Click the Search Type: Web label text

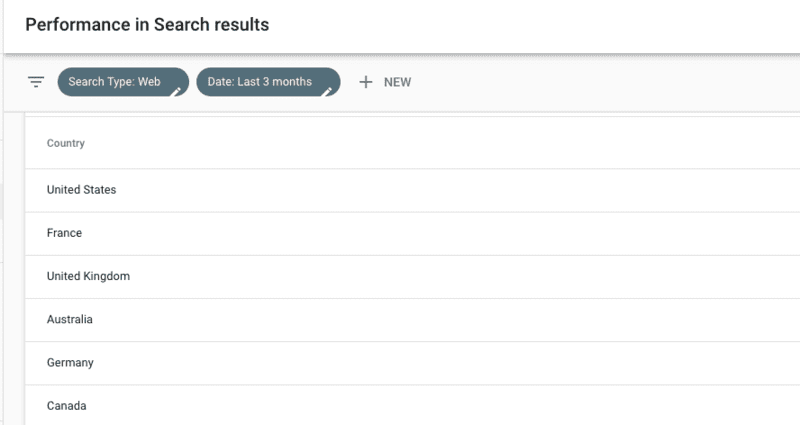(114, 82)
